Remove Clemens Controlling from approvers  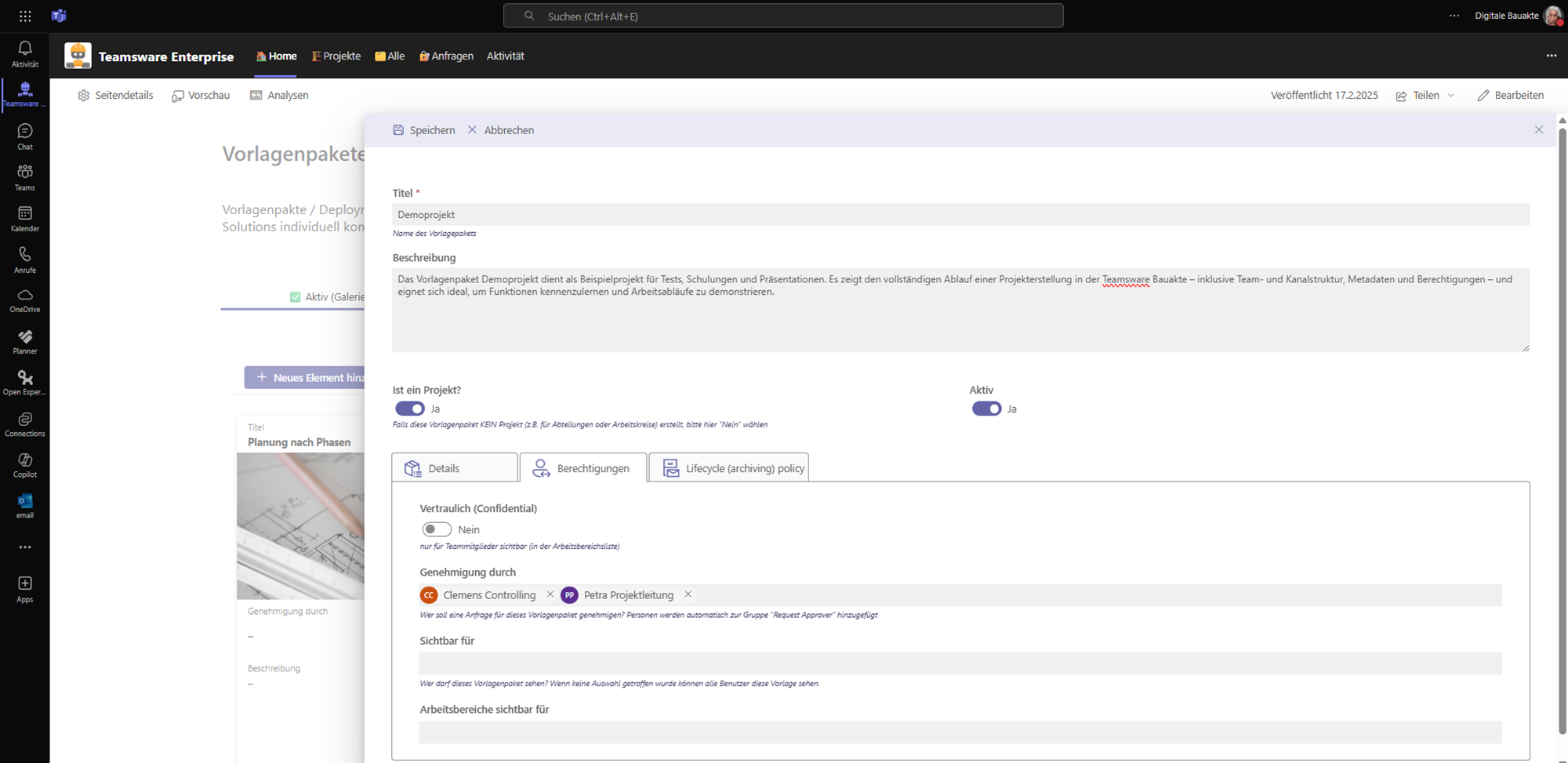click(550, 594)
